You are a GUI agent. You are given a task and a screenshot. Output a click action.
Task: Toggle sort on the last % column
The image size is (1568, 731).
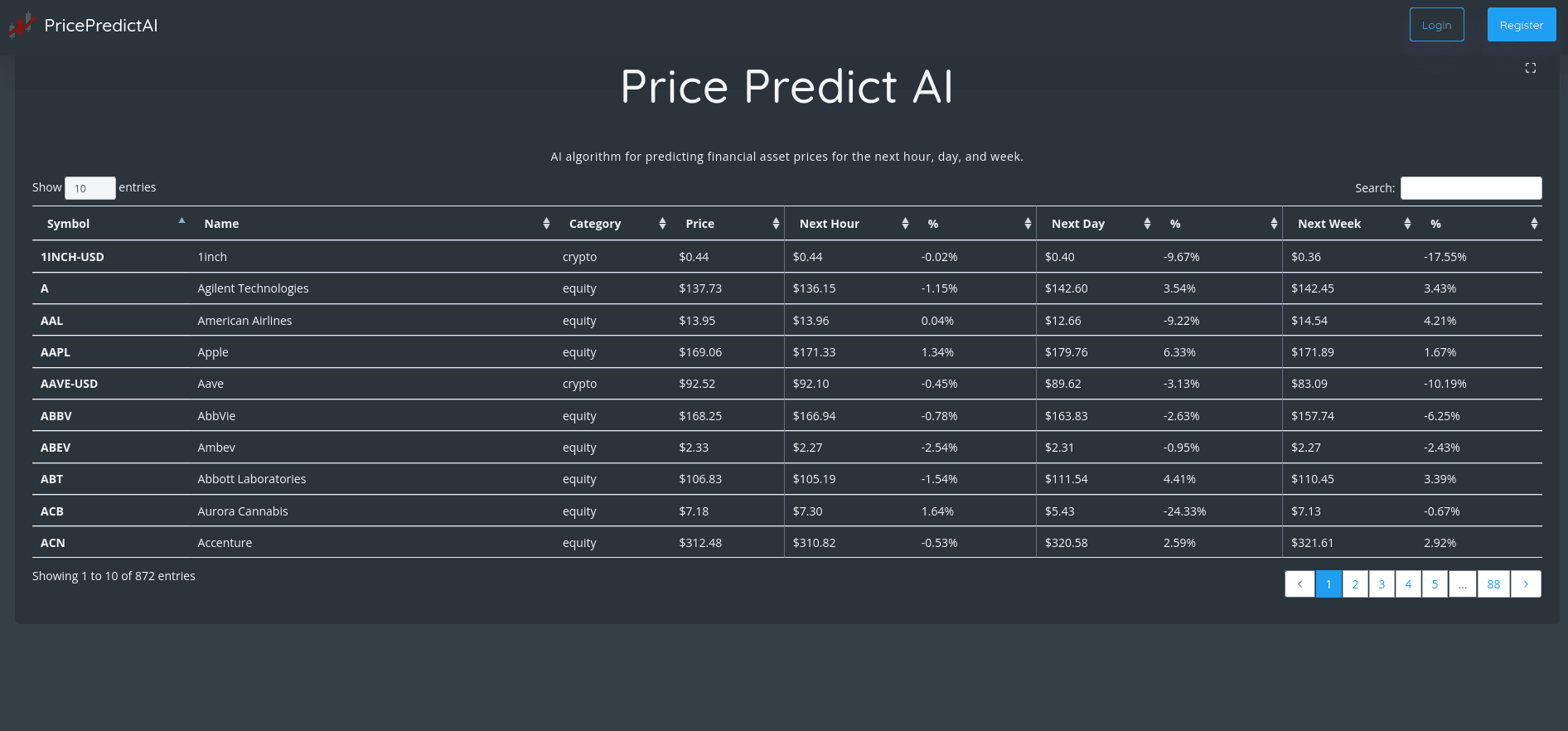(1535, 223)
